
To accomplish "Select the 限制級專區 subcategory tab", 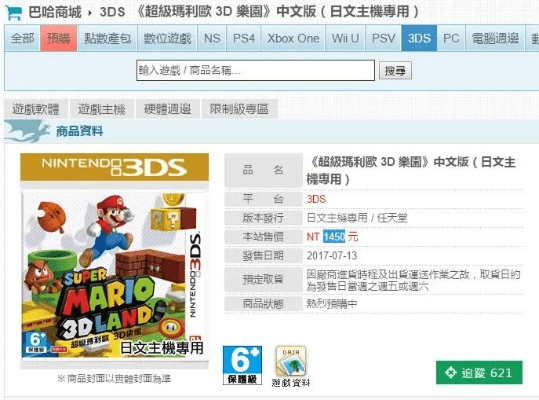I will coord(239,109).
